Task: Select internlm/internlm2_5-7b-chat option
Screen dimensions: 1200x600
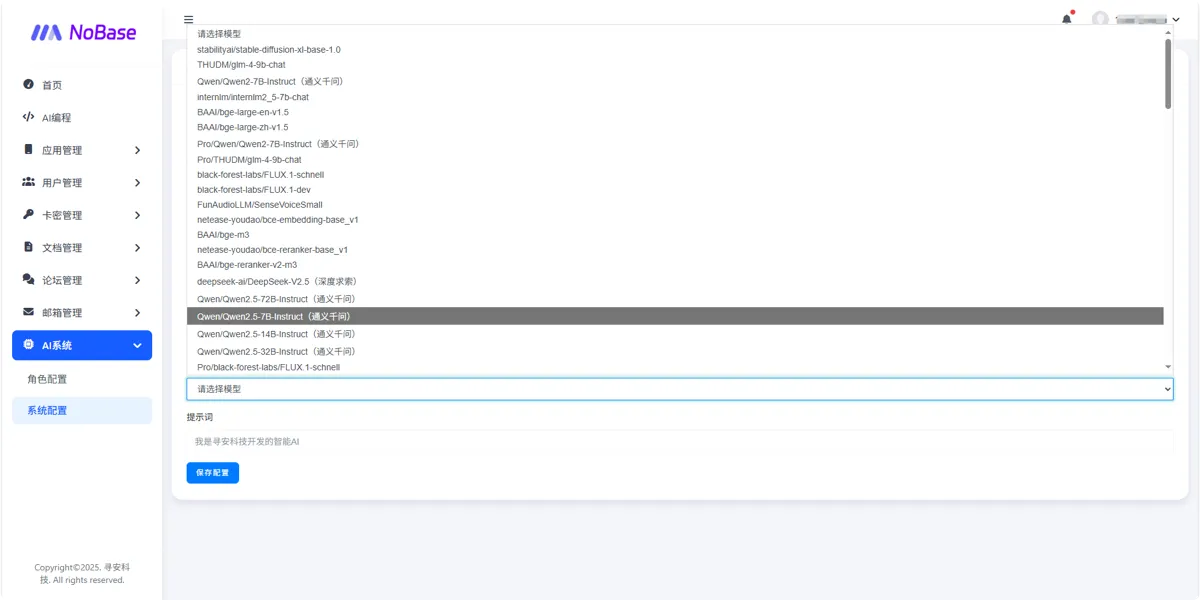Action: (x=675, y=97)
